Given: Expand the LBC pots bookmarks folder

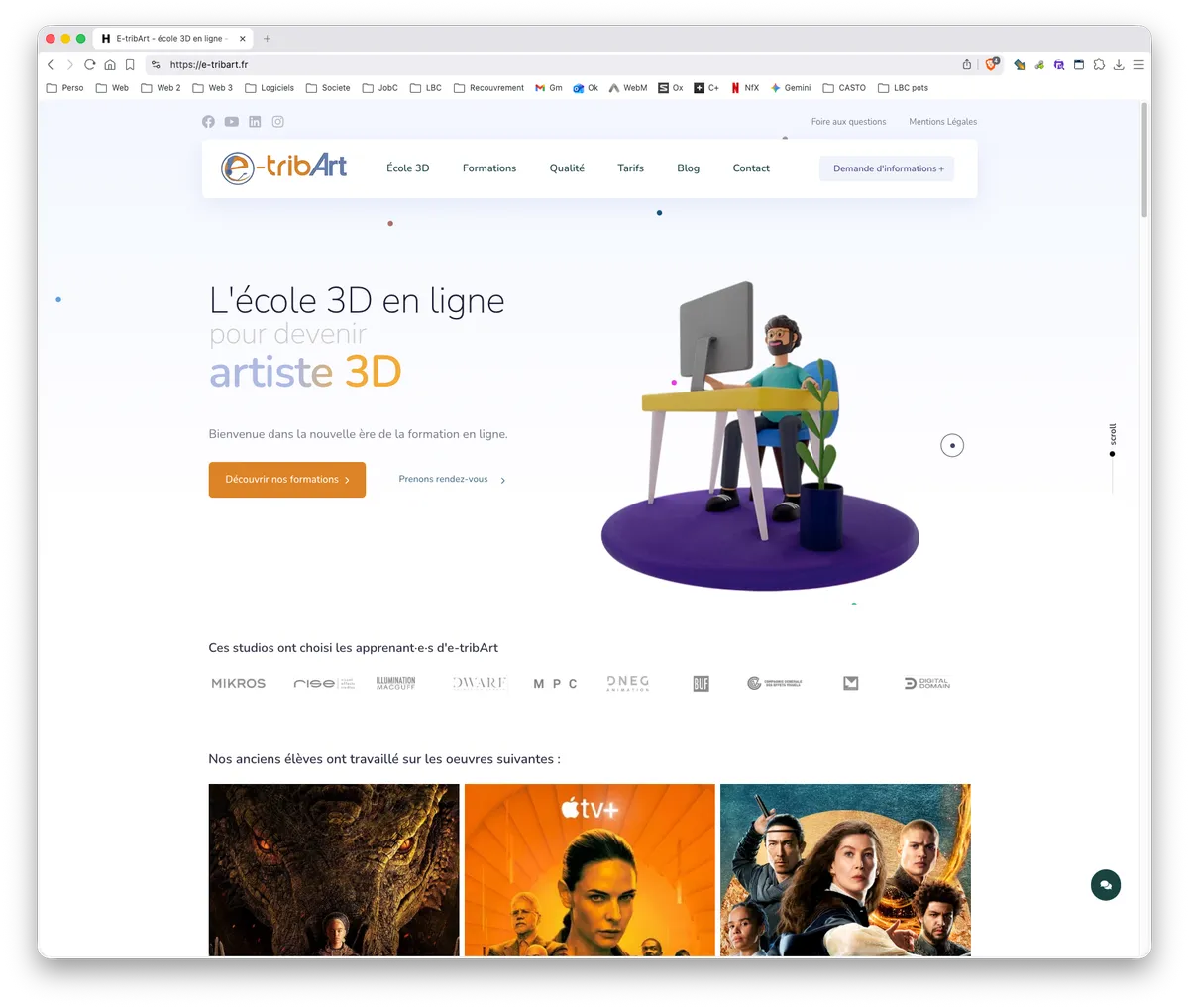Looking at the screenshot, I should pyautogui.click(x=904, y=88).
